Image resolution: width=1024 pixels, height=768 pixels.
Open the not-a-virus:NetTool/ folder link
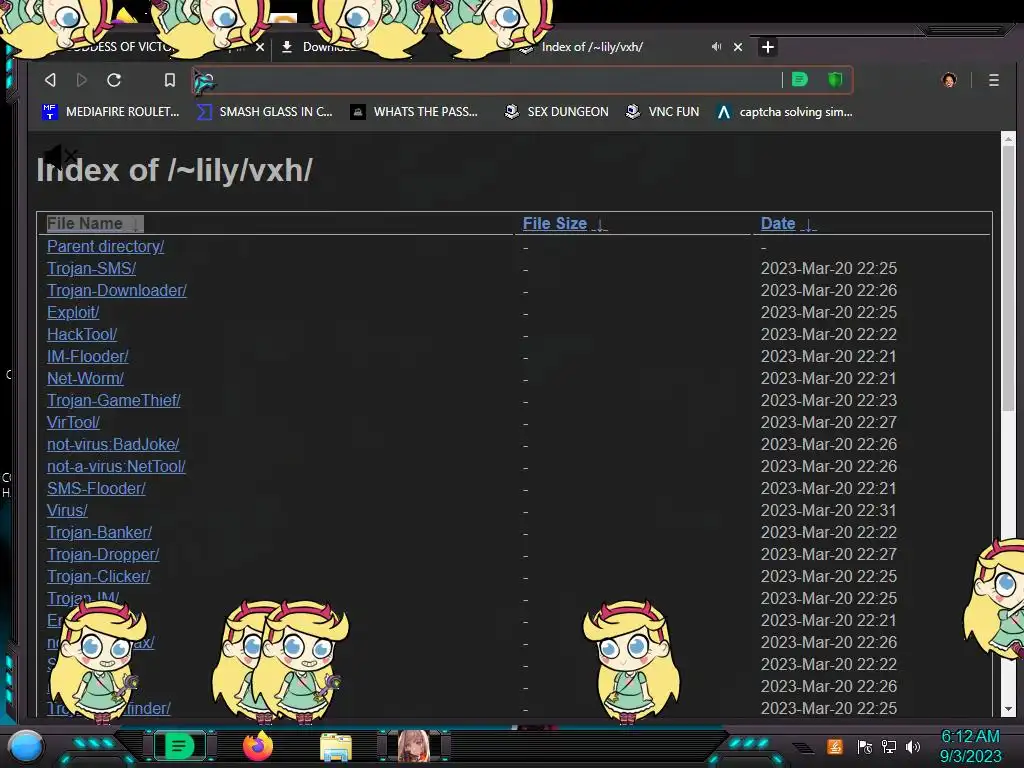tap(116, 466)
